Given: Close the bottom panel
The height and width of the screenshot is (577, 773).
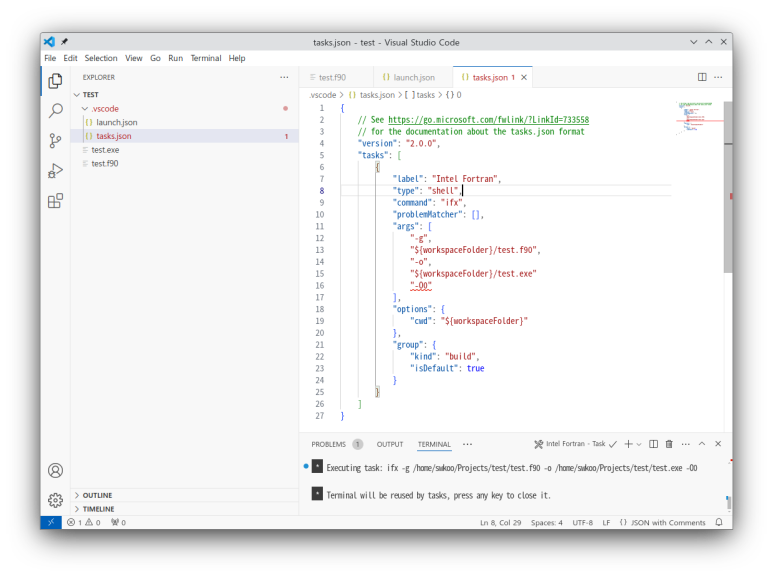Looking at the screenshot, I should (718, 444).
